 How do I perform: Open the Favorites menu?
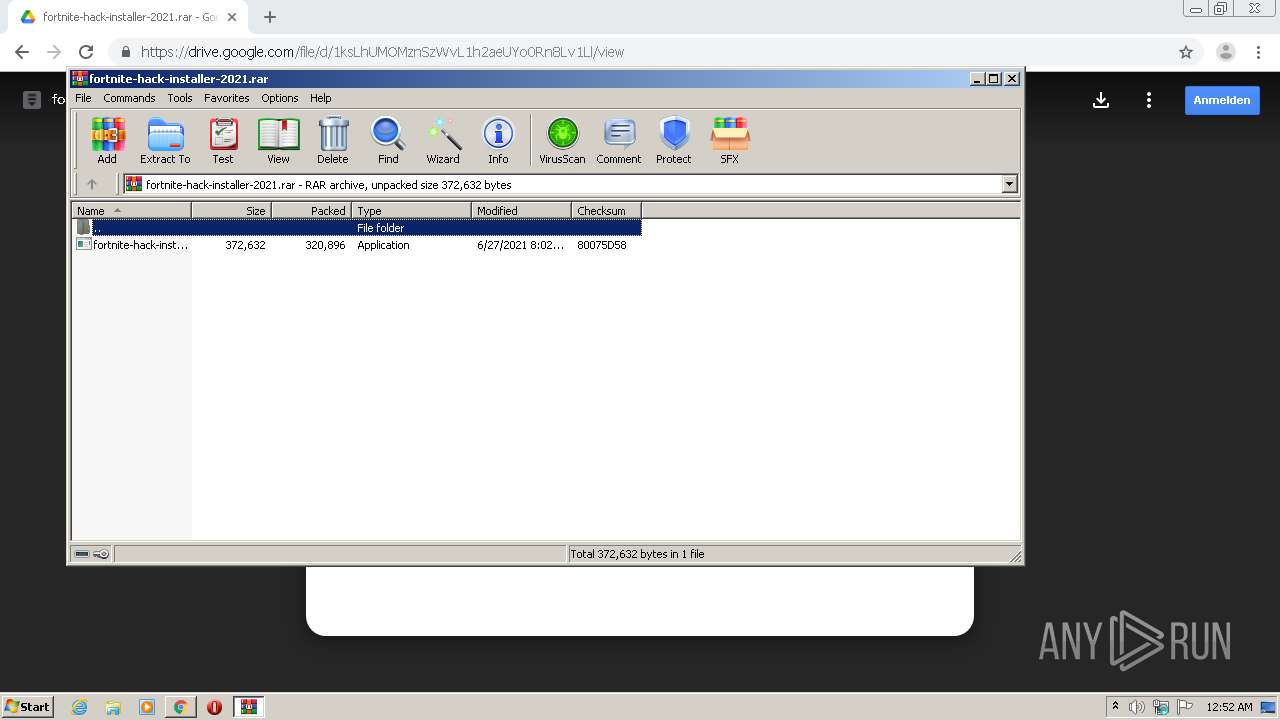pyautogui.click(x=227, y=98)
